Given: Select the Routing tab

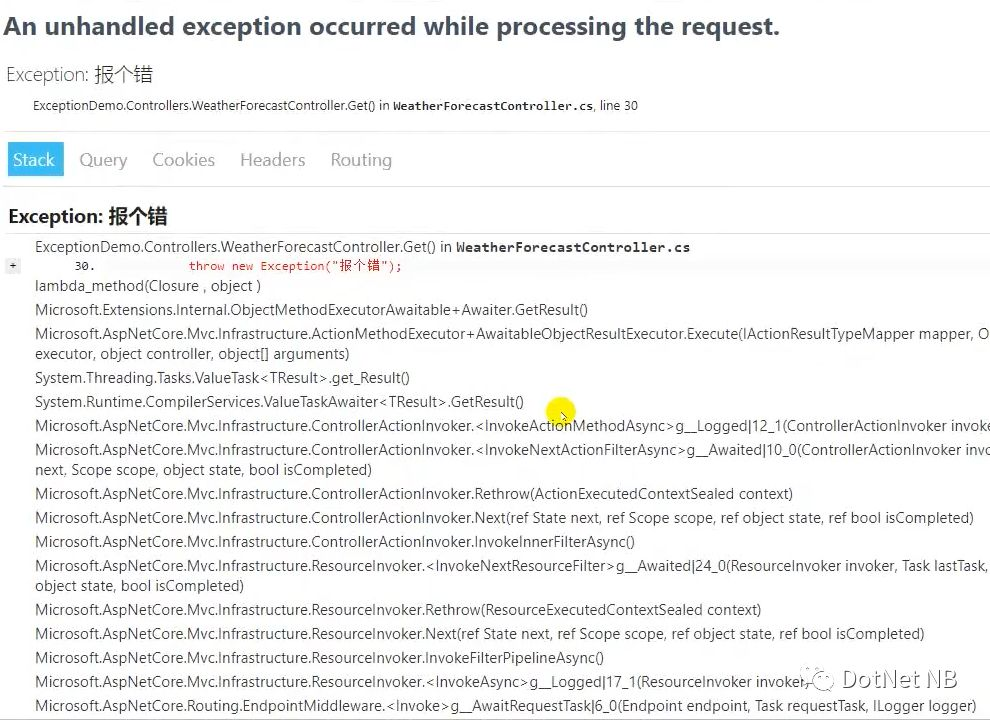Looking at the screenshot, I should coord(361,160).
